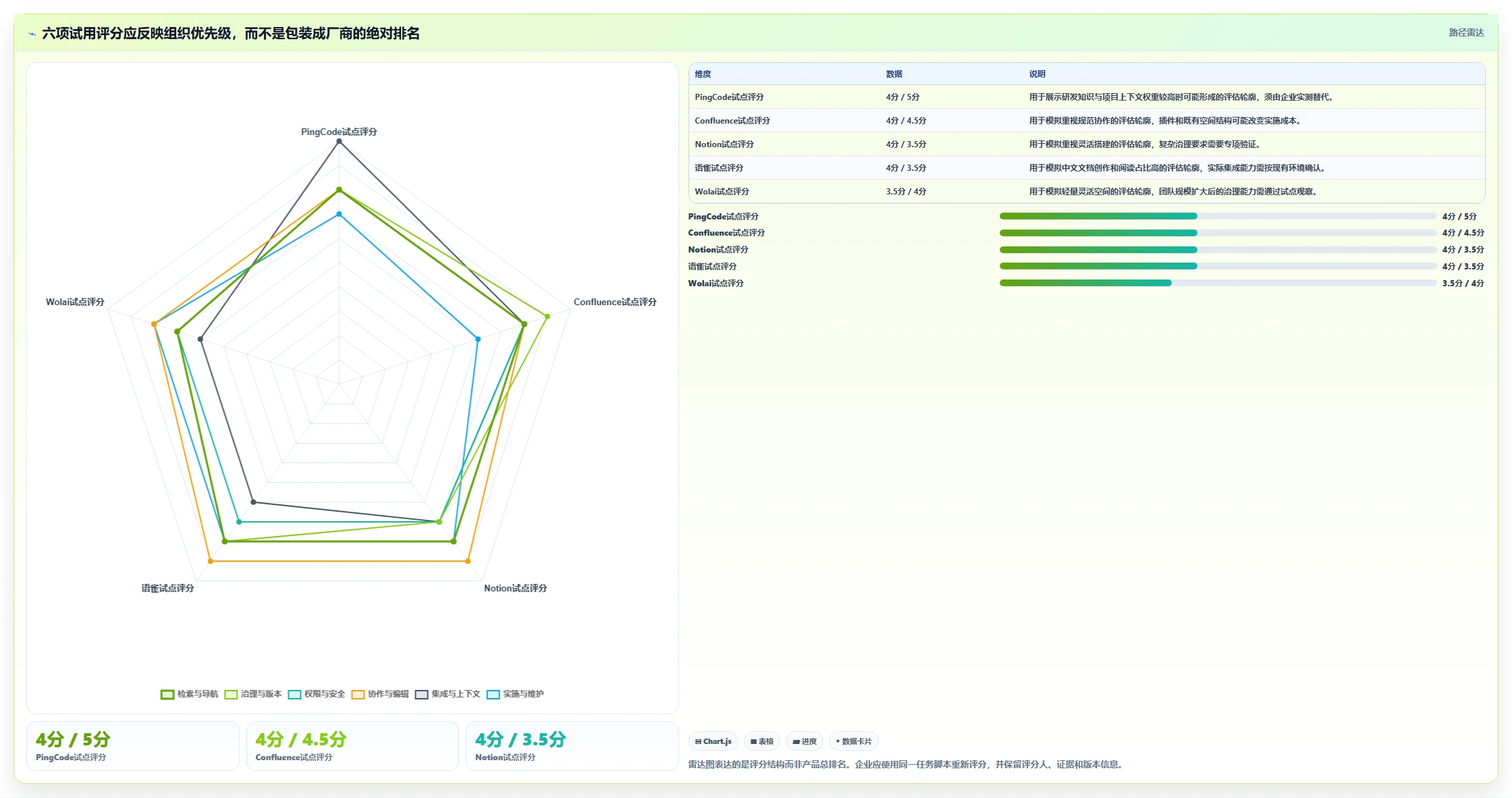Click the 4分 / 5分 table data cell

point(902,97)
